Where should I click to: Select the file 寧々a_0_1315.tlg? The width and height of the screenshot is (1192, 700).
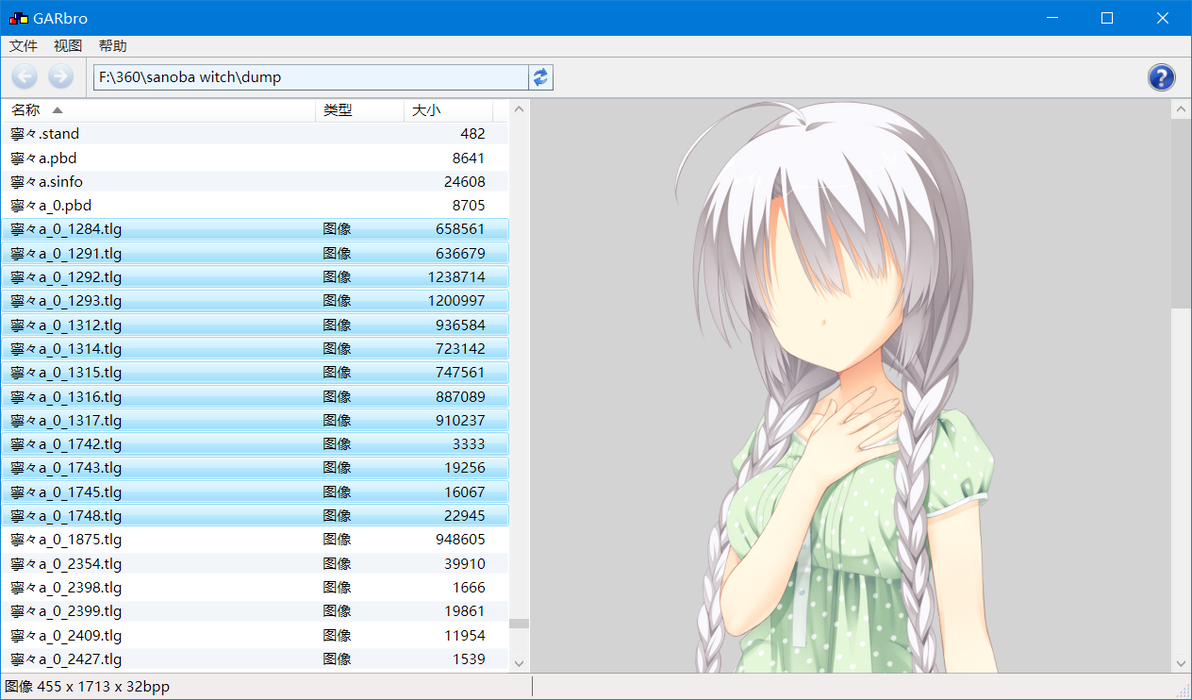255,372
